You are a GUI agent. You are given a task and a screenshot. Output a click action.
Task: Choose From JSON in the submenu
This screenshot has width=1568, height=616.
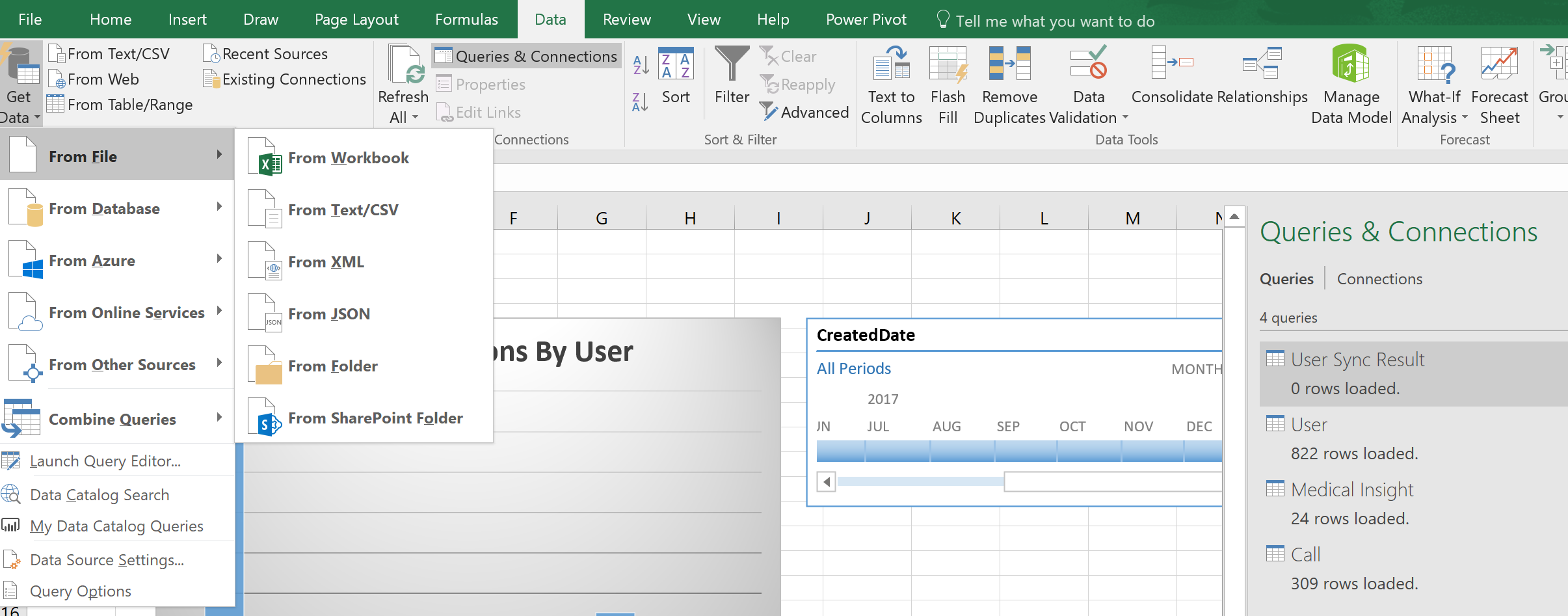click(x=364, y=314)
